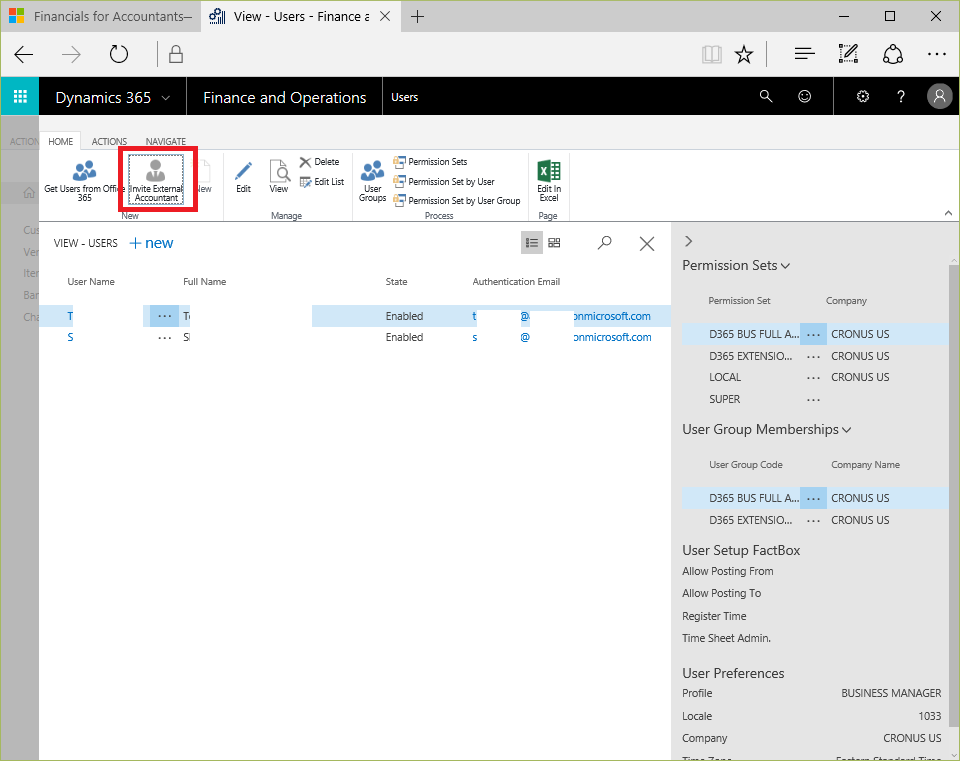Click user name link S
The height and width of the screenshot is (761, 960).
[x=70, y=337]
